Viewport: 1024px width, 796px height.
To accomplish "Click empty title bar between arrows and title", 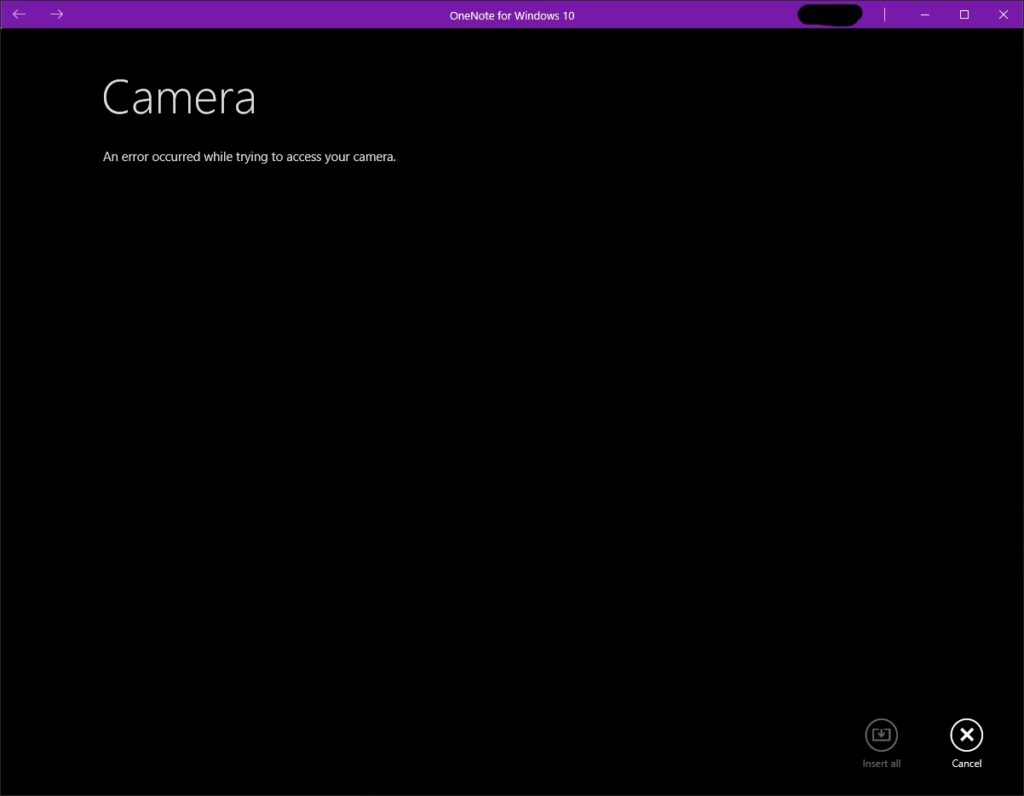I will click(x=250, y=14).
